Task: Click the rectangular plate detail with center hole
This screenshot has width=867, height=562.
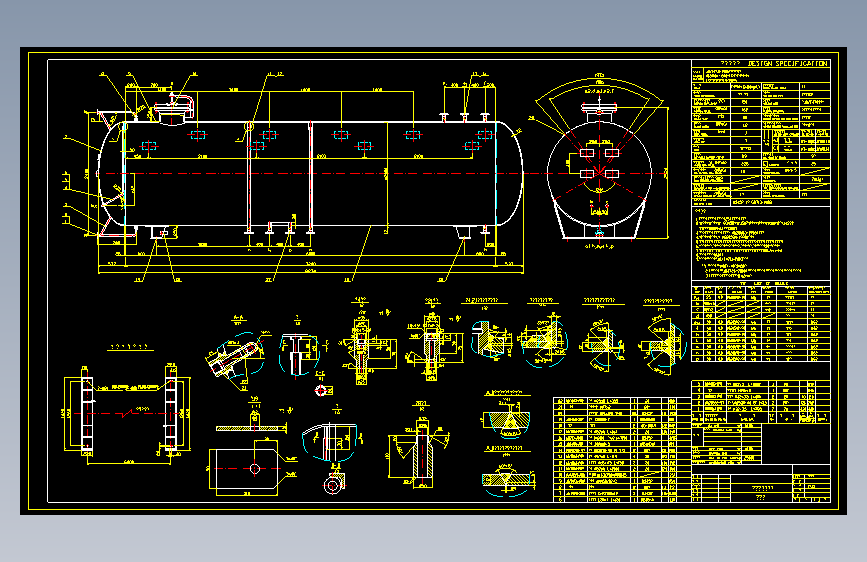Action: tap(247, 469)
